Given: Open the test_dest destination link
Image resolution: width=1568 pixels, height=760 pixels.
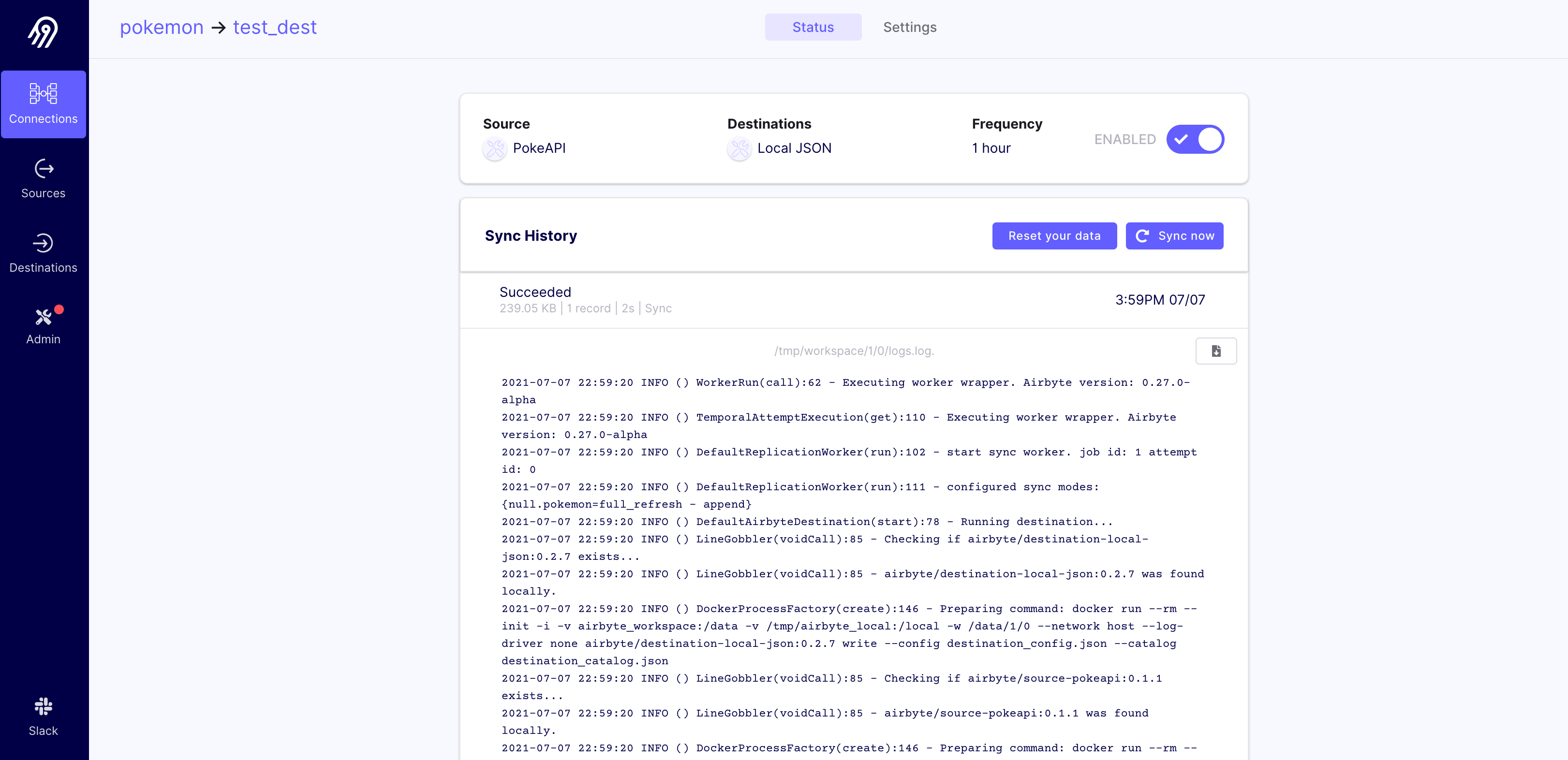Looking at the screenshot, I should [x=275, y=28].
